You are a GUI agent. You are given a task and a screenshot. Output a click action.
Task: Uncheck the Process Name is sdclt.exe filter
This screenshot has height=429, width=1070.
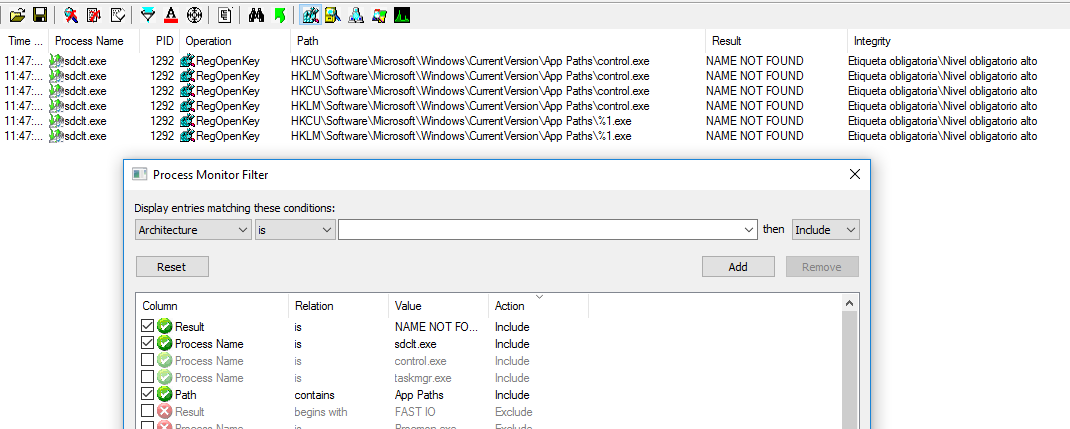(147, 344)
